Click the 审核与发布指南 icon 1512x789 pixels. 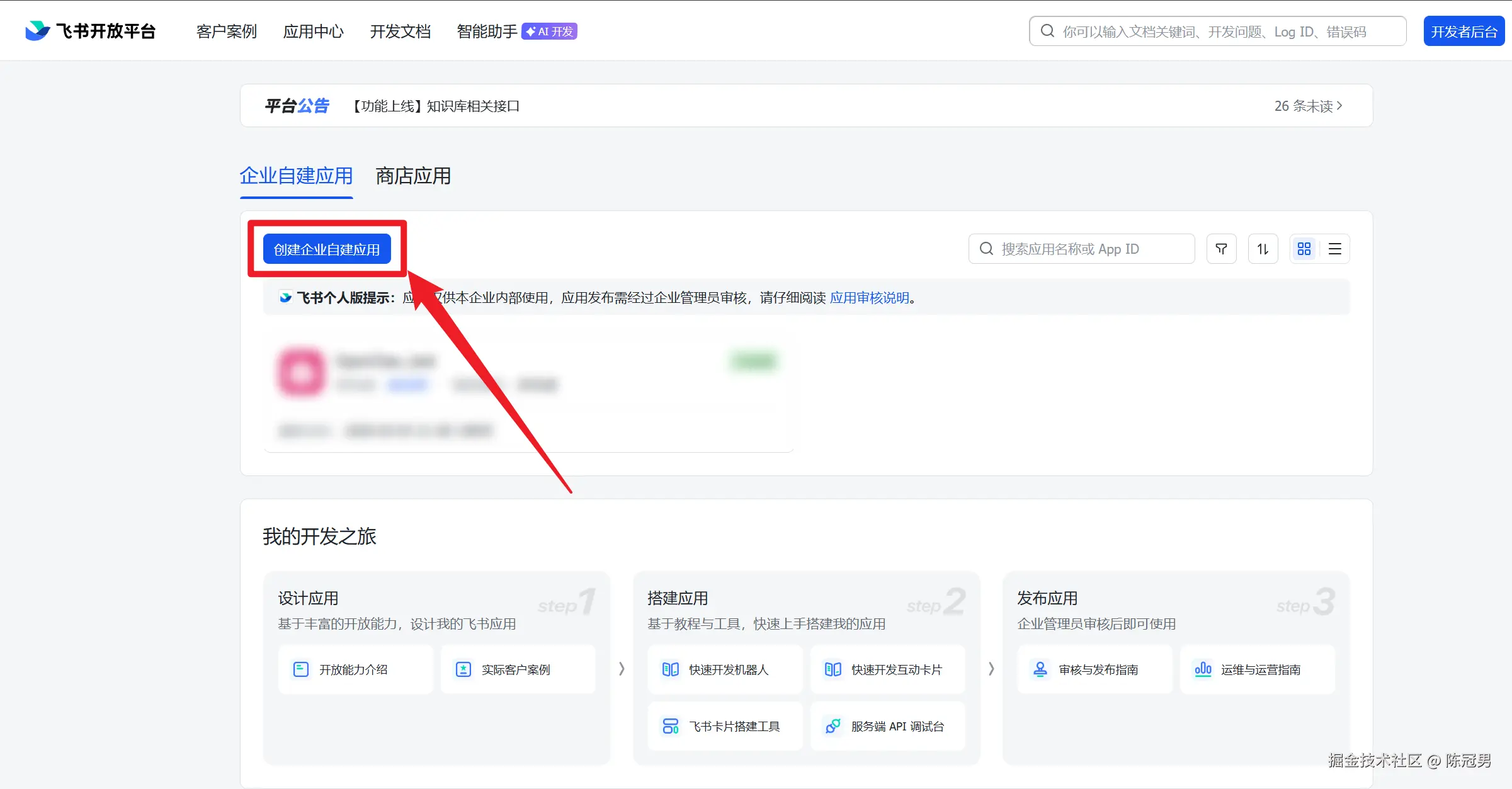(1040, 669)
